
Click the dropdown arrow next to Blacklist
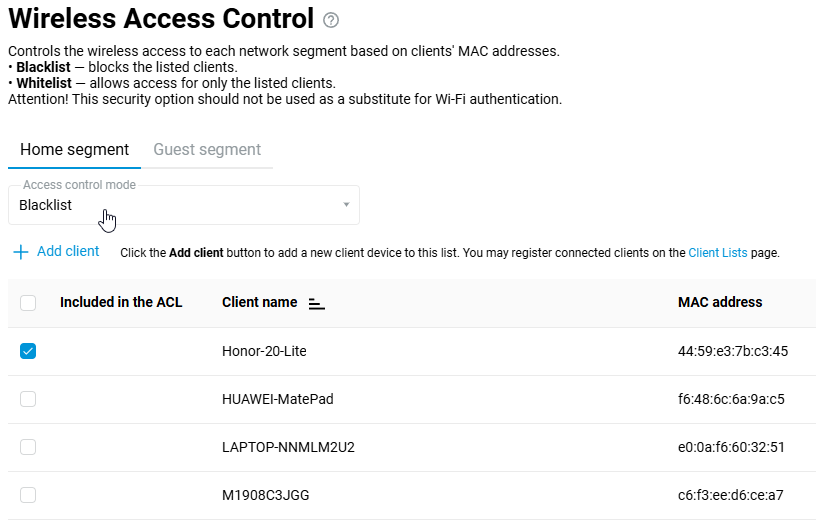coord(346,205)
